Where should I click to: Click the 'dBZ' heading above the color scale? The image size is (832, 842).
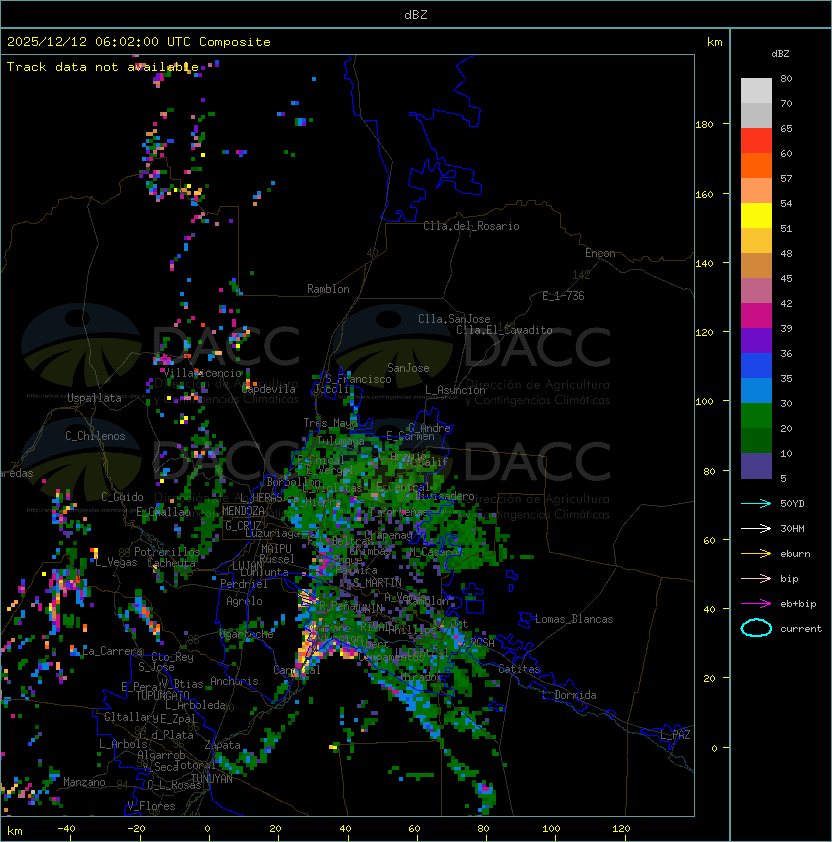point(780,54)
